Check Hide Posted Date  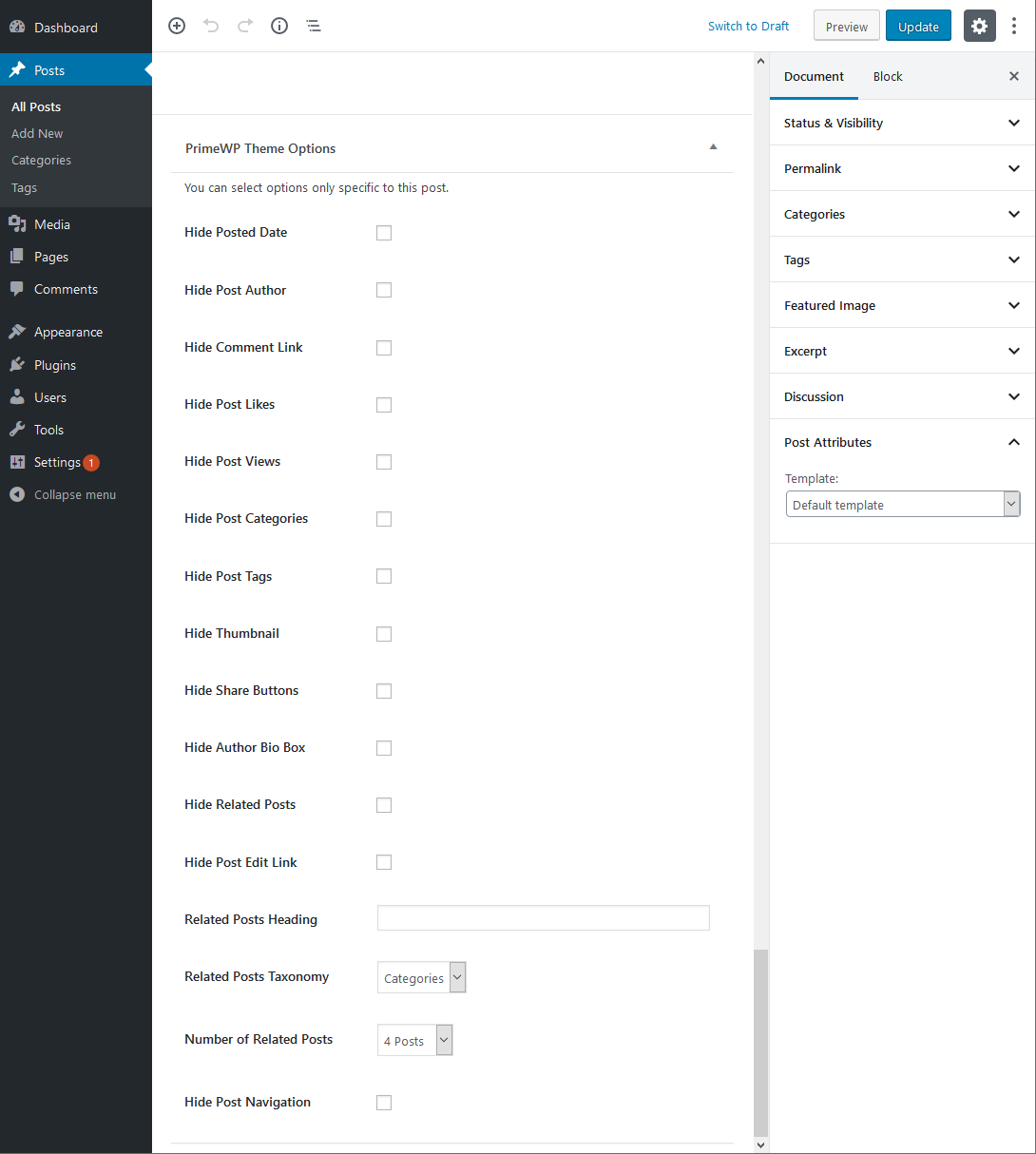pyautogui.click(x=384, y=233)
